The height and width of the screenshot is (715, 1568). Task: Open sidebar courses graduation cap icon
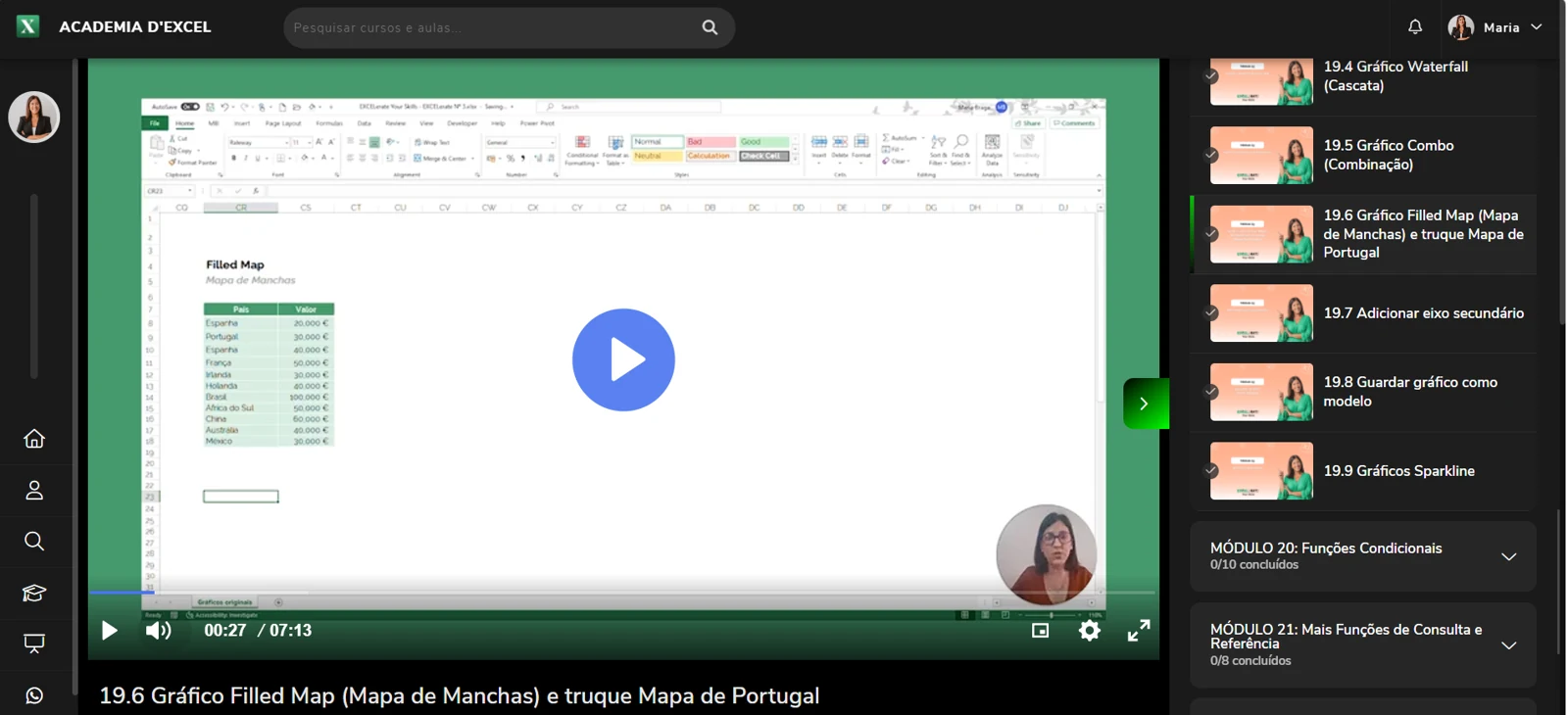pos(34,593)
